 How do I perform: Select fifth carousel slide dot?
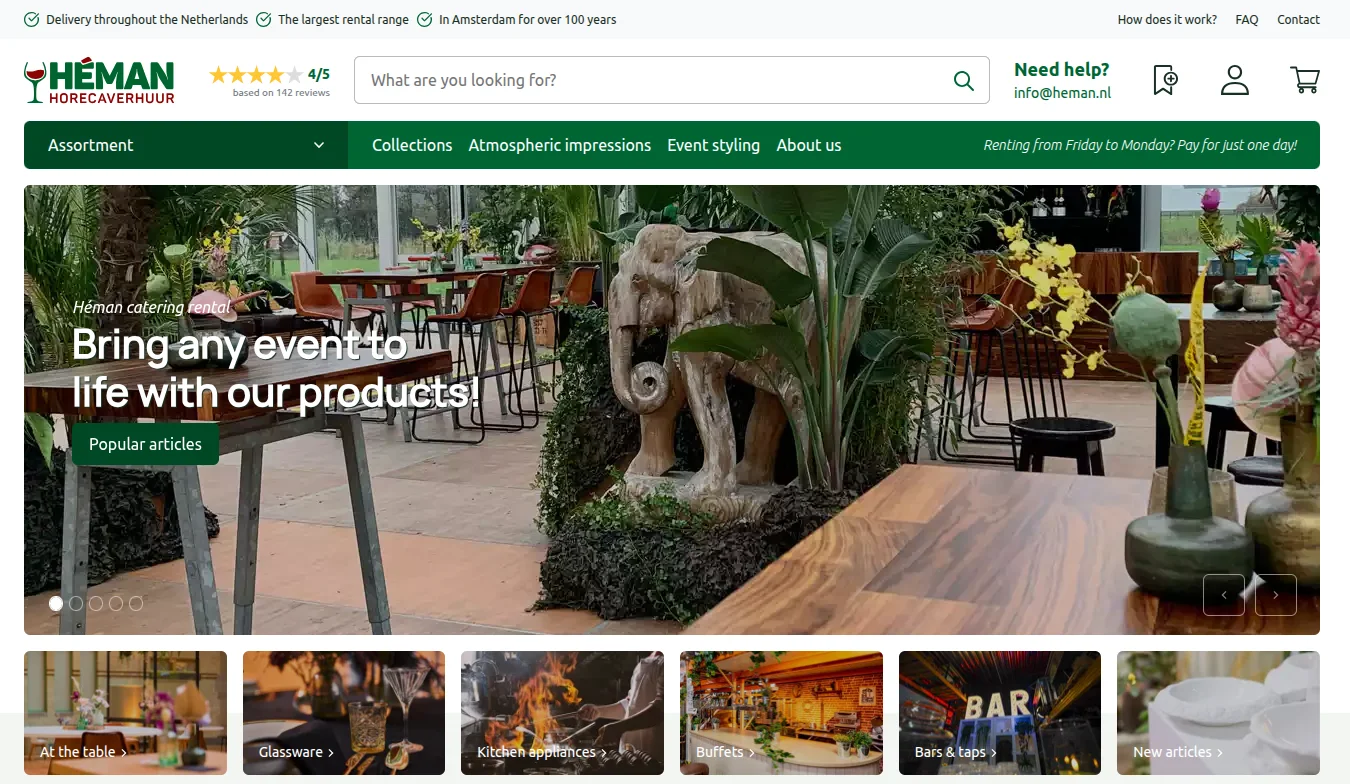click(x=136, y=603)
